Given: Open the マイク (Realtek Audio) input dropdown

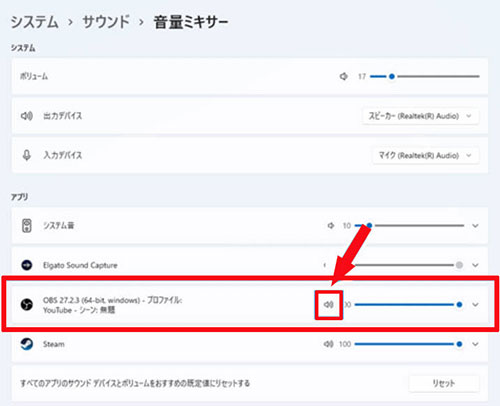Looking at the screenshot, I should point(426,155).
